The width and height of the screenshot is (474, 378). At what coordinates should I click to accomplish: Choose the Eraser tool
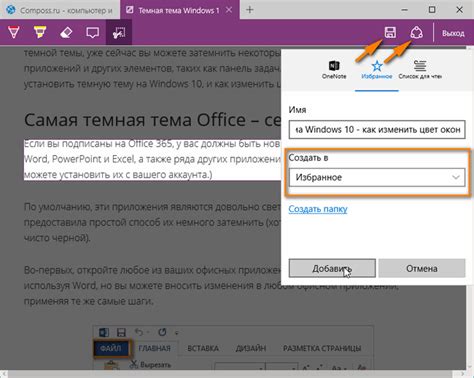point(66,33)
